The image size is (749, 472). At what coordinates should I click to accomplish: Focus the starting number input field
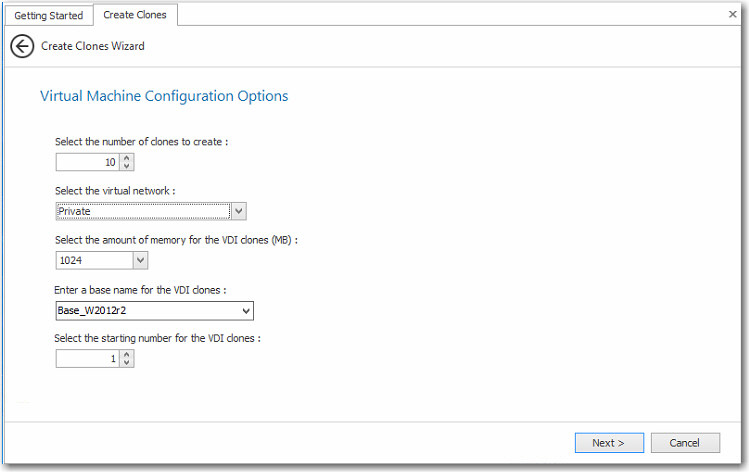(x=88, y=358)
